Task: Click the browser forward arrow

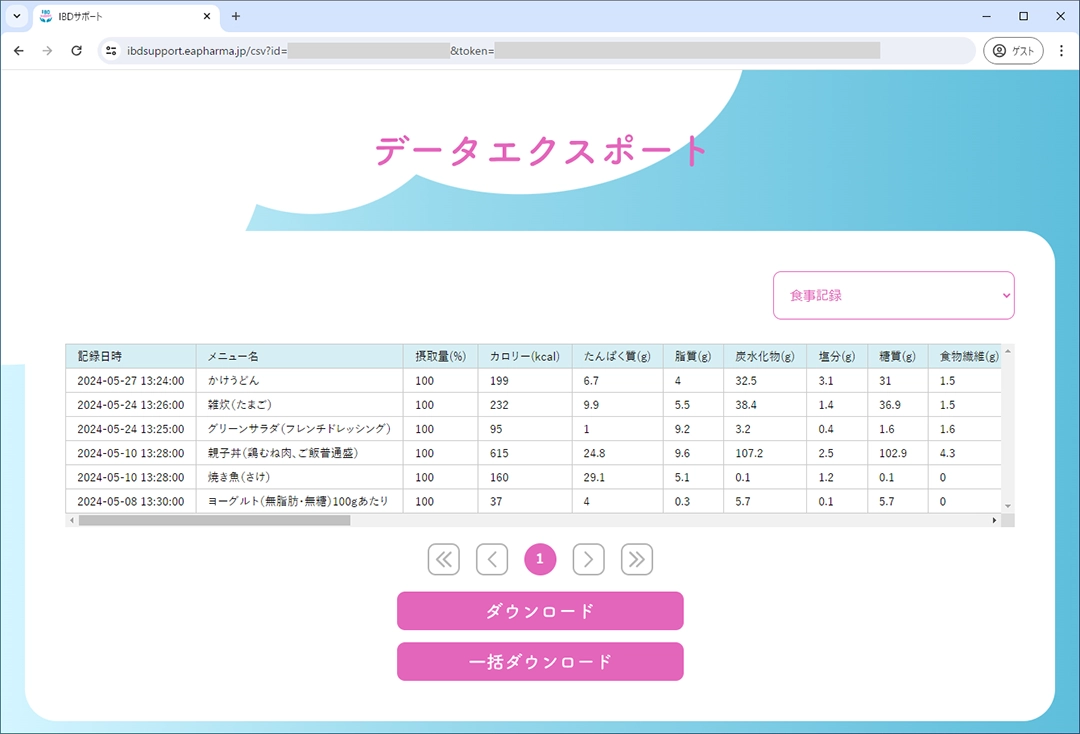Action: 47,50
